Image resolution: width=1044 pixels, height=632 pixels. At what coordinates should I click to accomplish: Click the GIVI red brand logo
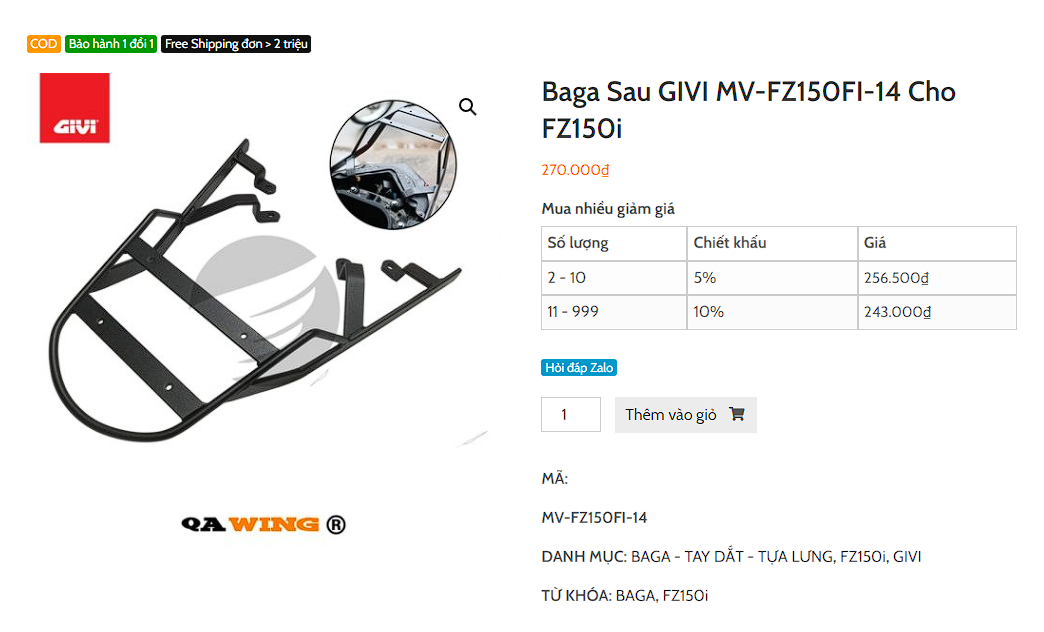pyautogui.click(x=75, y=108)
